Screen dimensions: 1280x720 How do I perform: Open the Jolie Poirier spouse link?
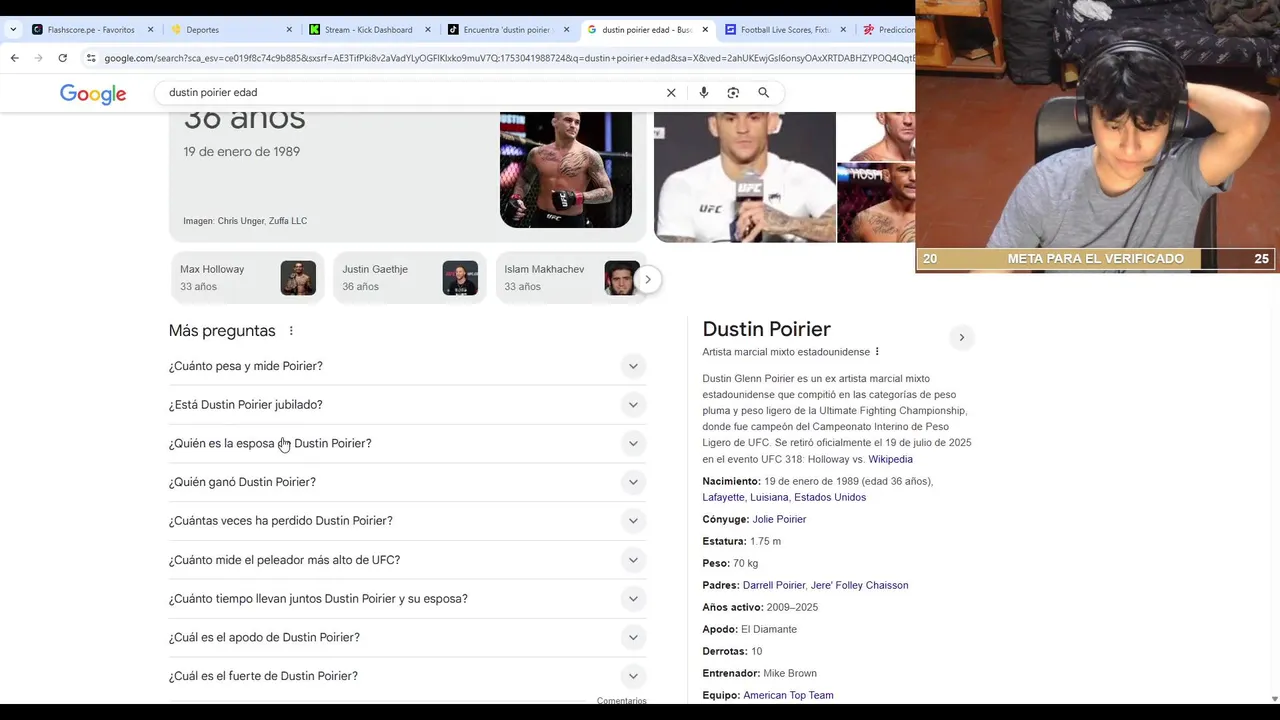[779, 519]
